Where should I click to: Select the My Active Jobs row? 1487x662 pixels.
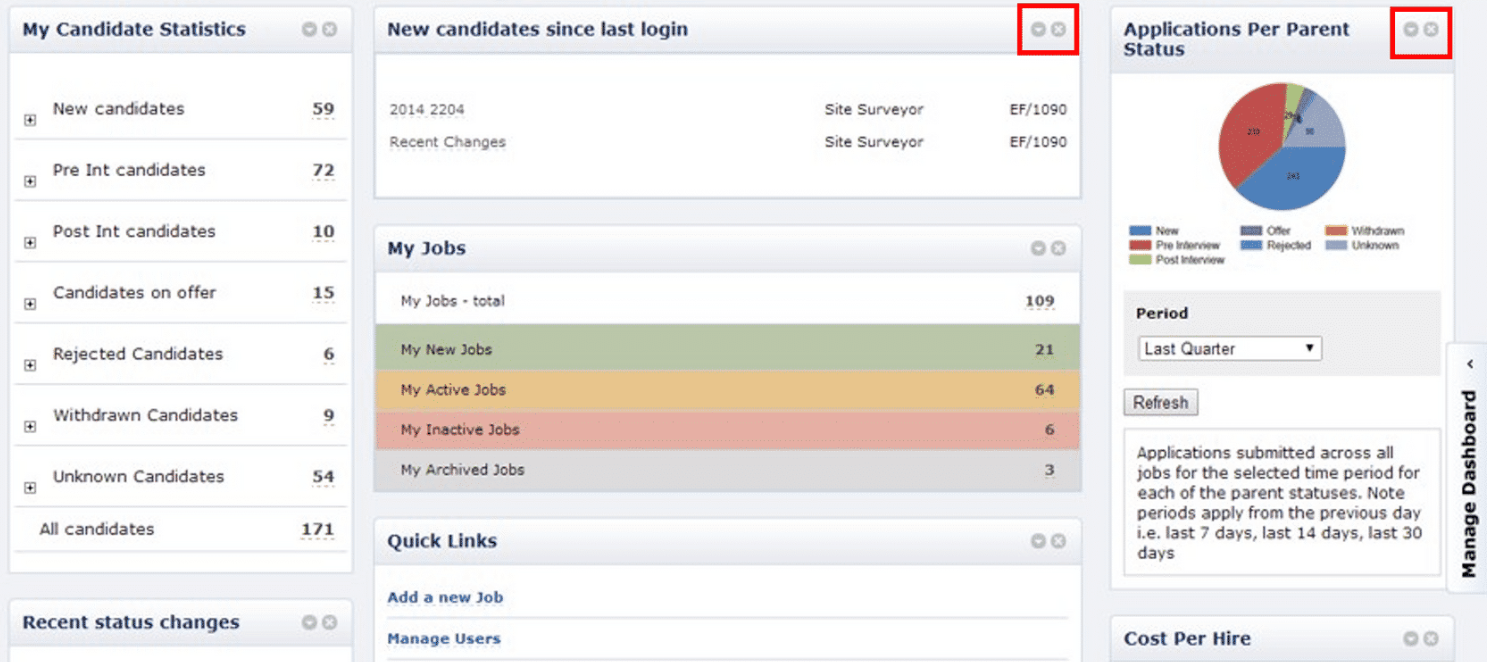[x=728, y=390]
